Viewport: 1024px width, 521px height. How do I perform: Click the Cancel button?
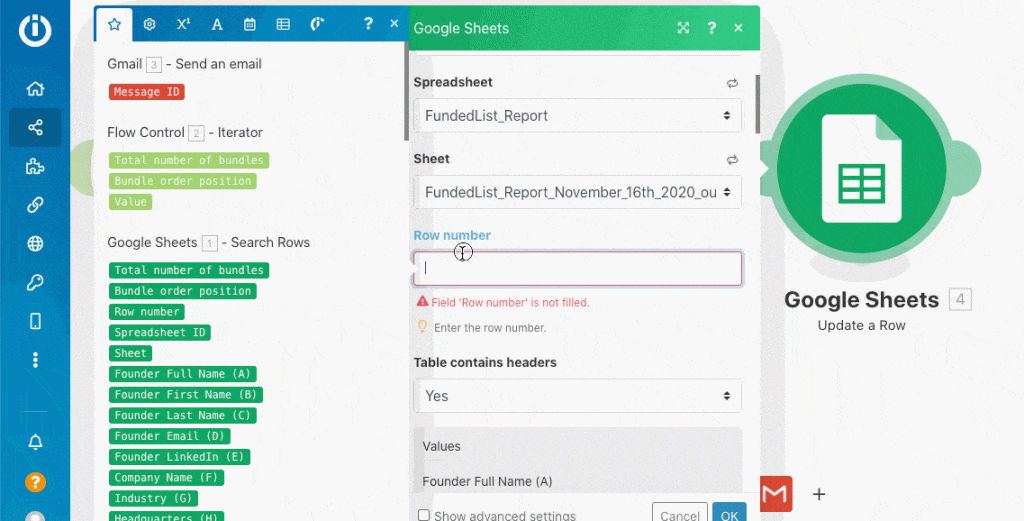pos(680,513)
